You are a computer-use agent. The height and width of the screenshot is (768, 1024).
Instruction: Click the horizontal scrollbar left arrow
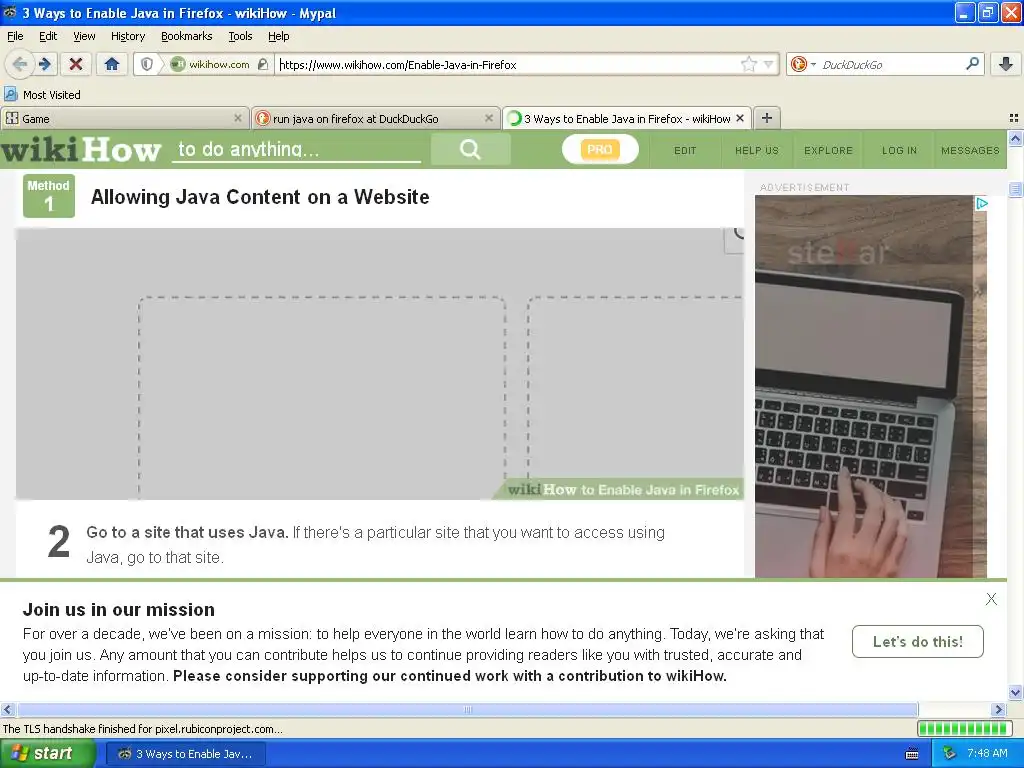(7, 709)
